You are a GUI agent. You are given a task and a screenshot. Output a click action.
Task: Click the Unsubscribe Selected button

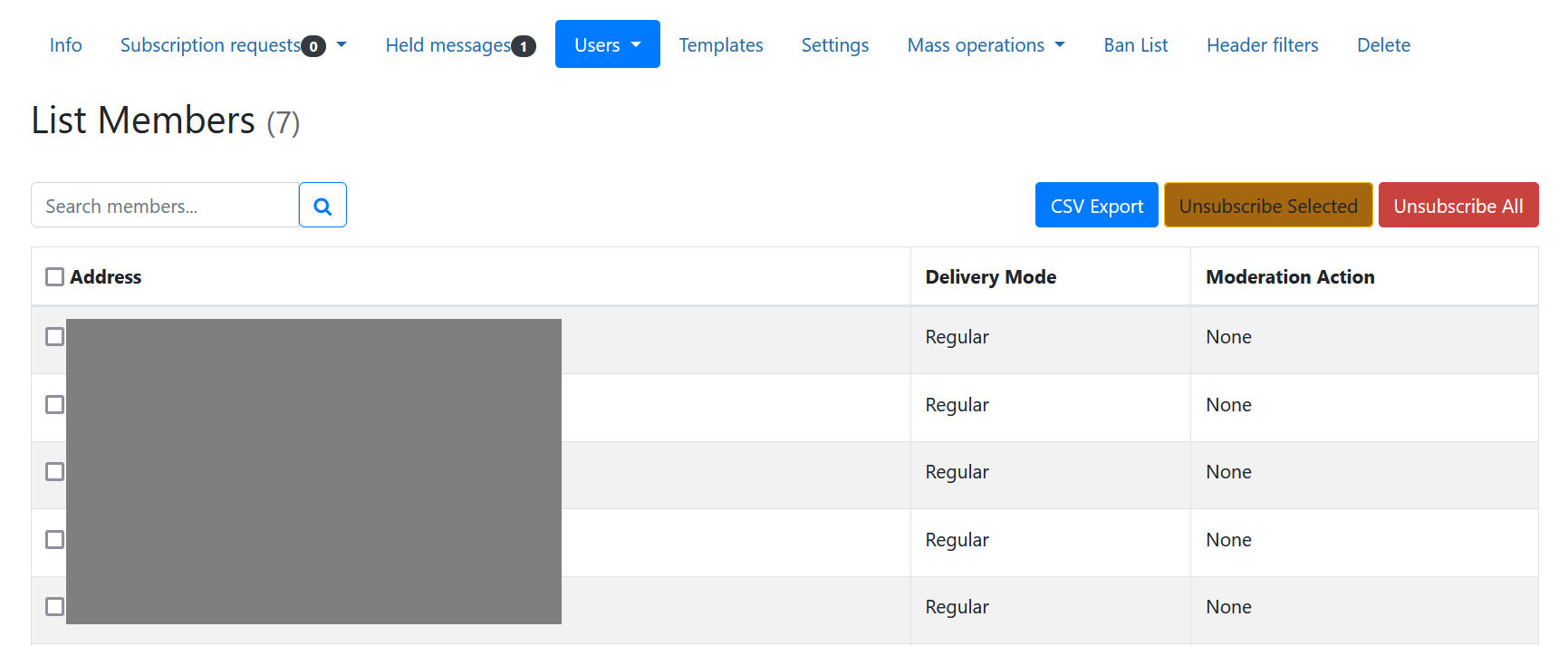tap(1267, 206)
